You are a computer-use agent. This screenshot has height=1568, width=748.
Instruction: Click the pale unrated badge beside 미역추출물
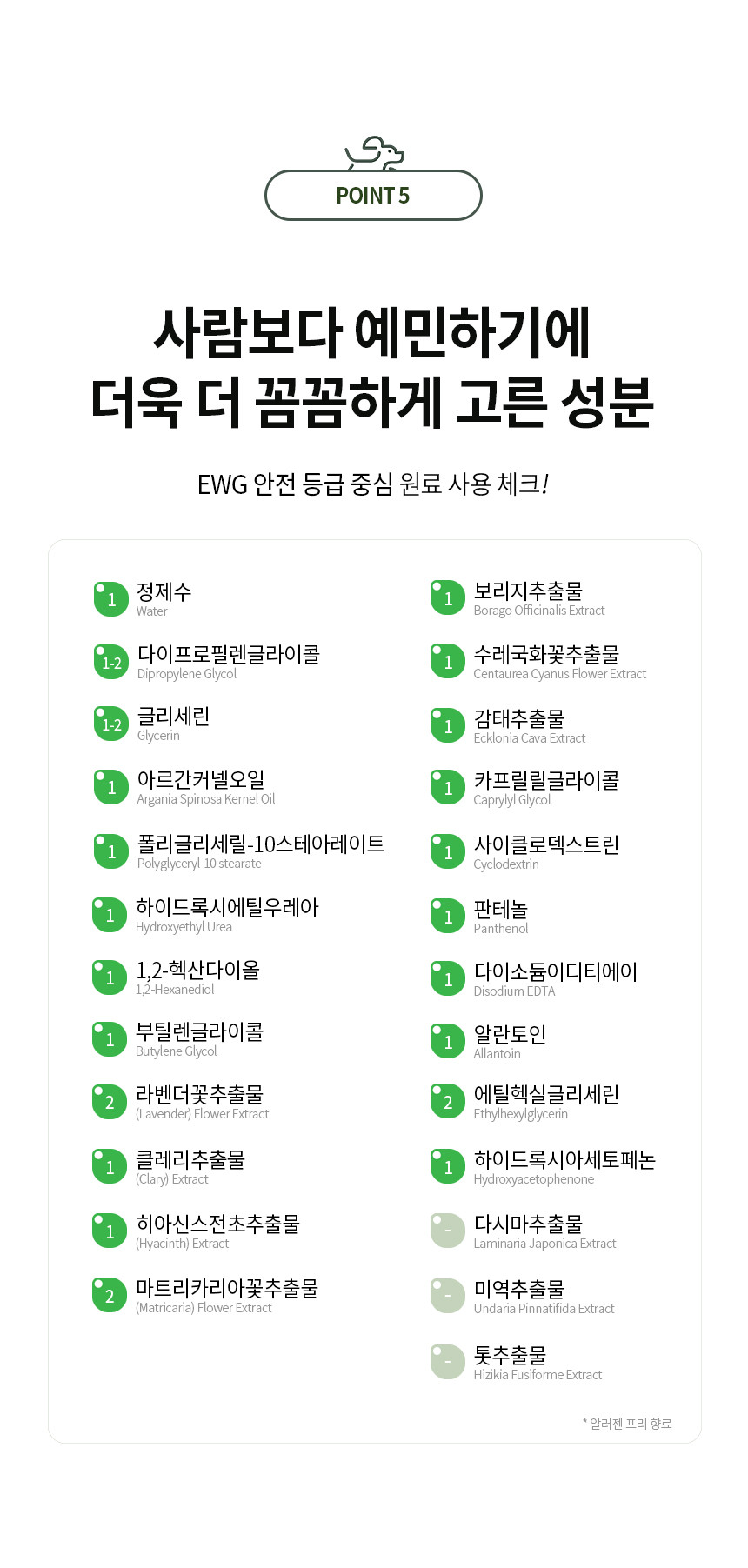point(448,1296)
